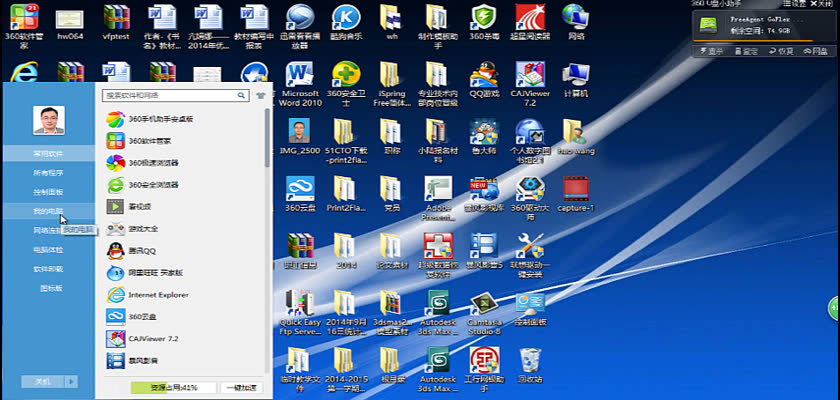Select the Quick Easy Ftp Server desktop icon
This screenshot has width=840, height=400.
pos(300,313)
